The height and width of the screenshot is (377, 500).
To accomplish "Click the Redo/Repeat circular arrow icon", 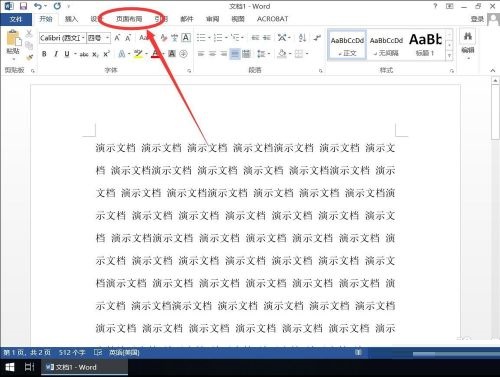I will [57, 6].
